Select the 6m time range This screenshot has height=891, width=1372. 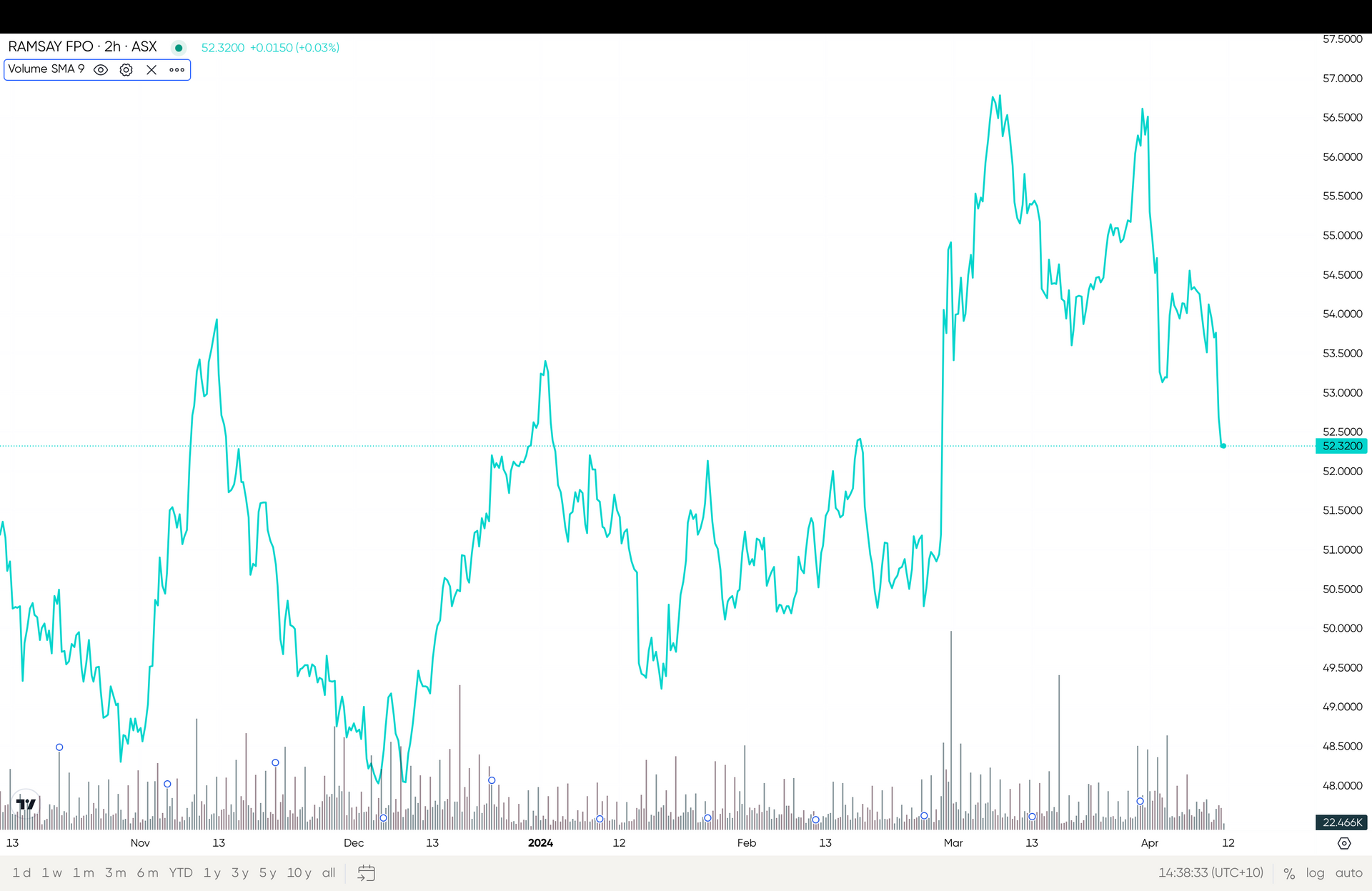tap(147, 872)
